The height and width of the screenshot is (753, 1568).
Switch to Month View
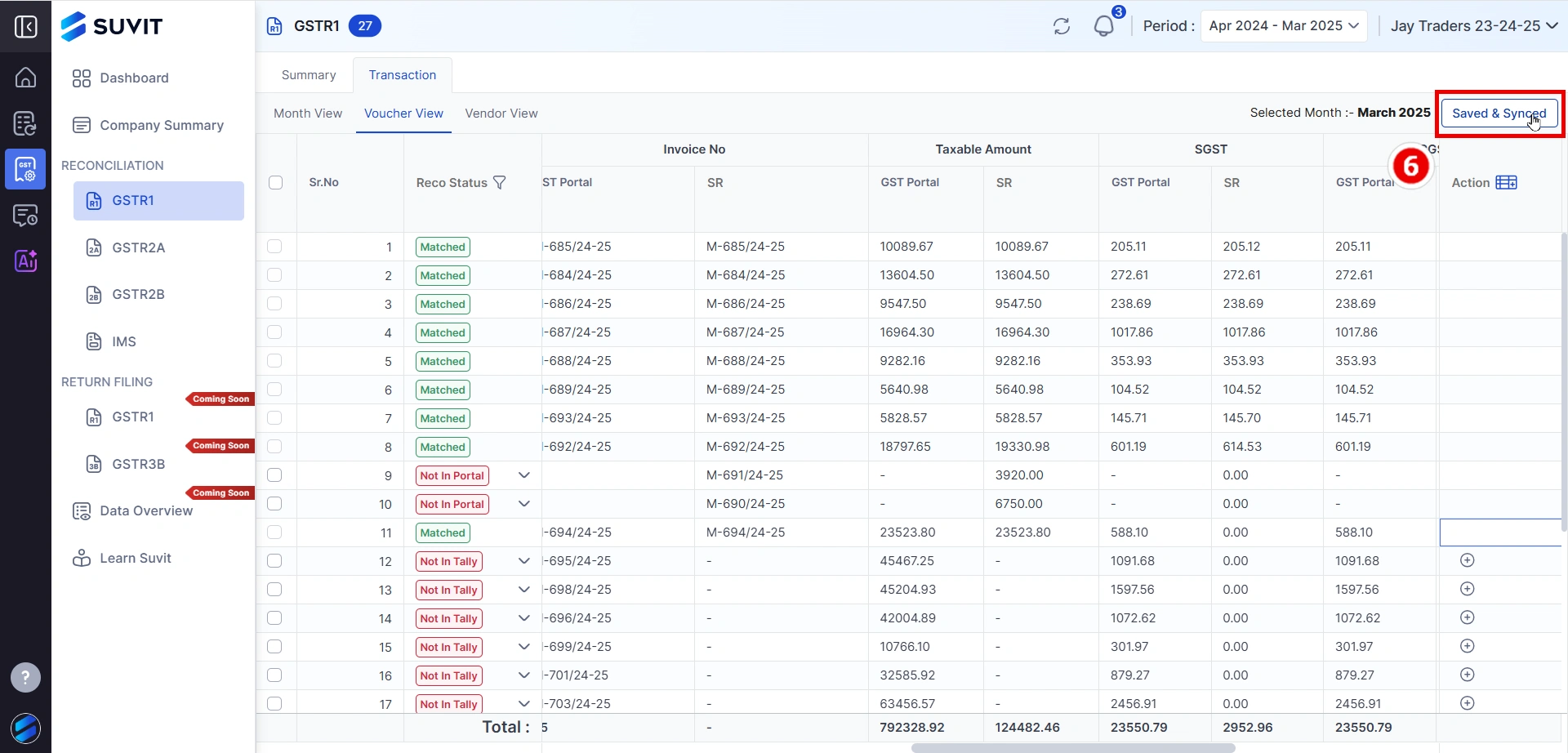(x=308, y=114)
